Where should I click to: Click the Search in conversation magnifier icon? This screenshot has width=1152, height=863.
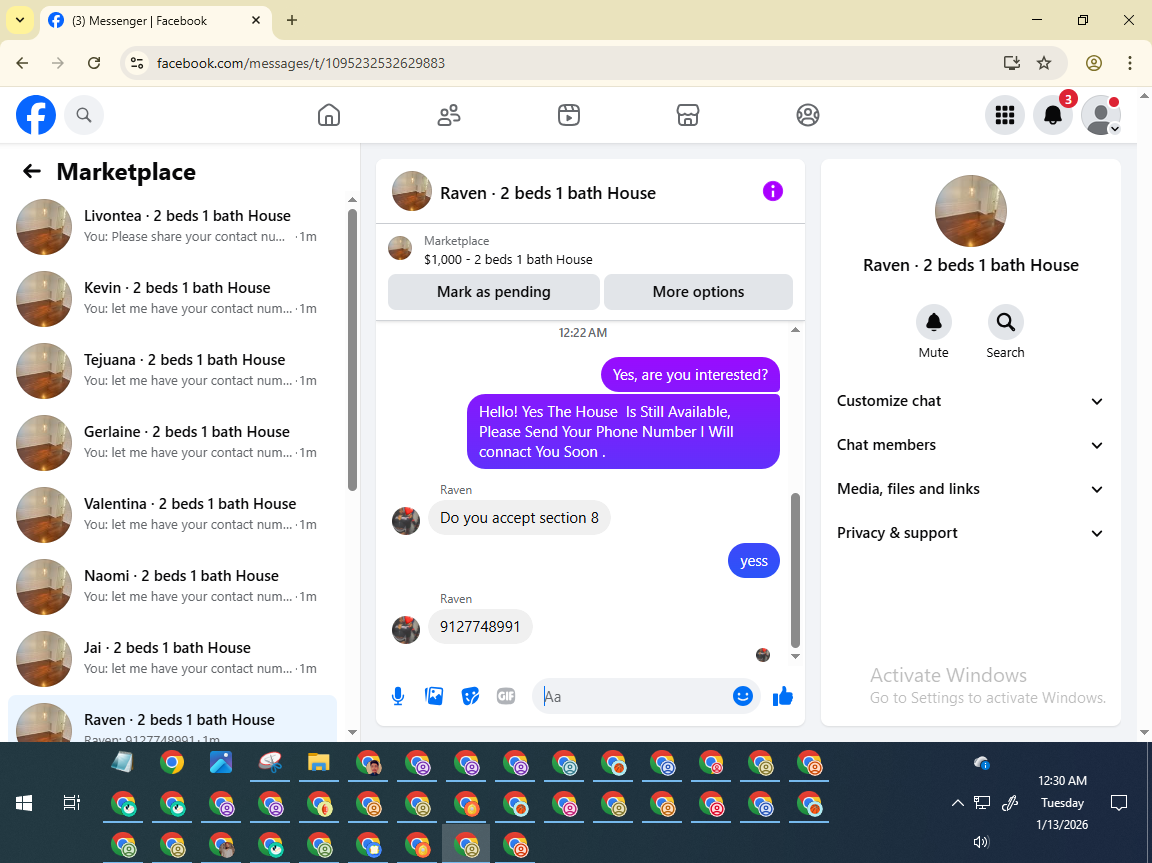tap(1005, 322)
